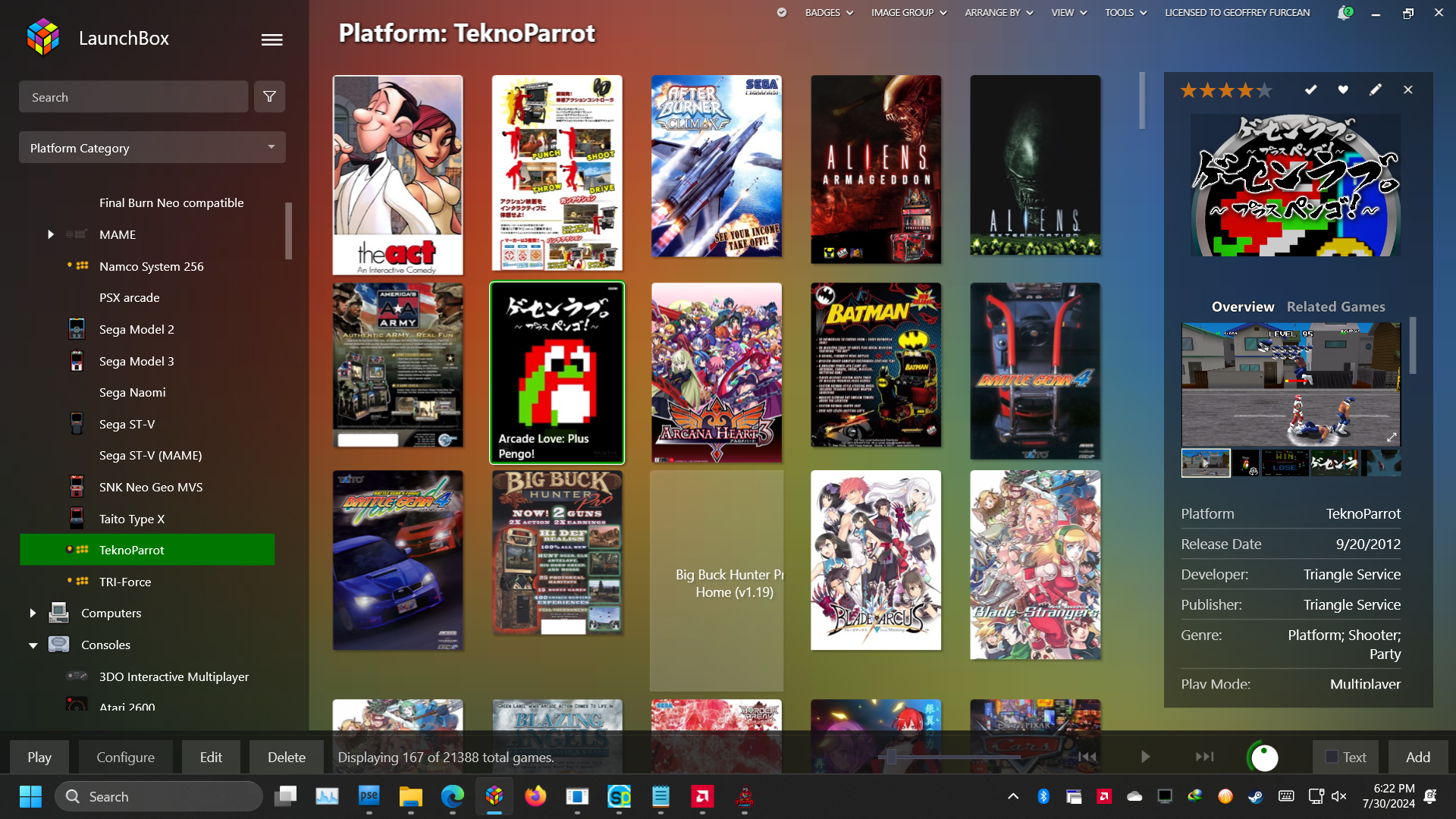This screenshot has height=819, width=1456.
Task: Expand the MAME platform tree node
Action: pyautogui.click(x=51, y=234)
